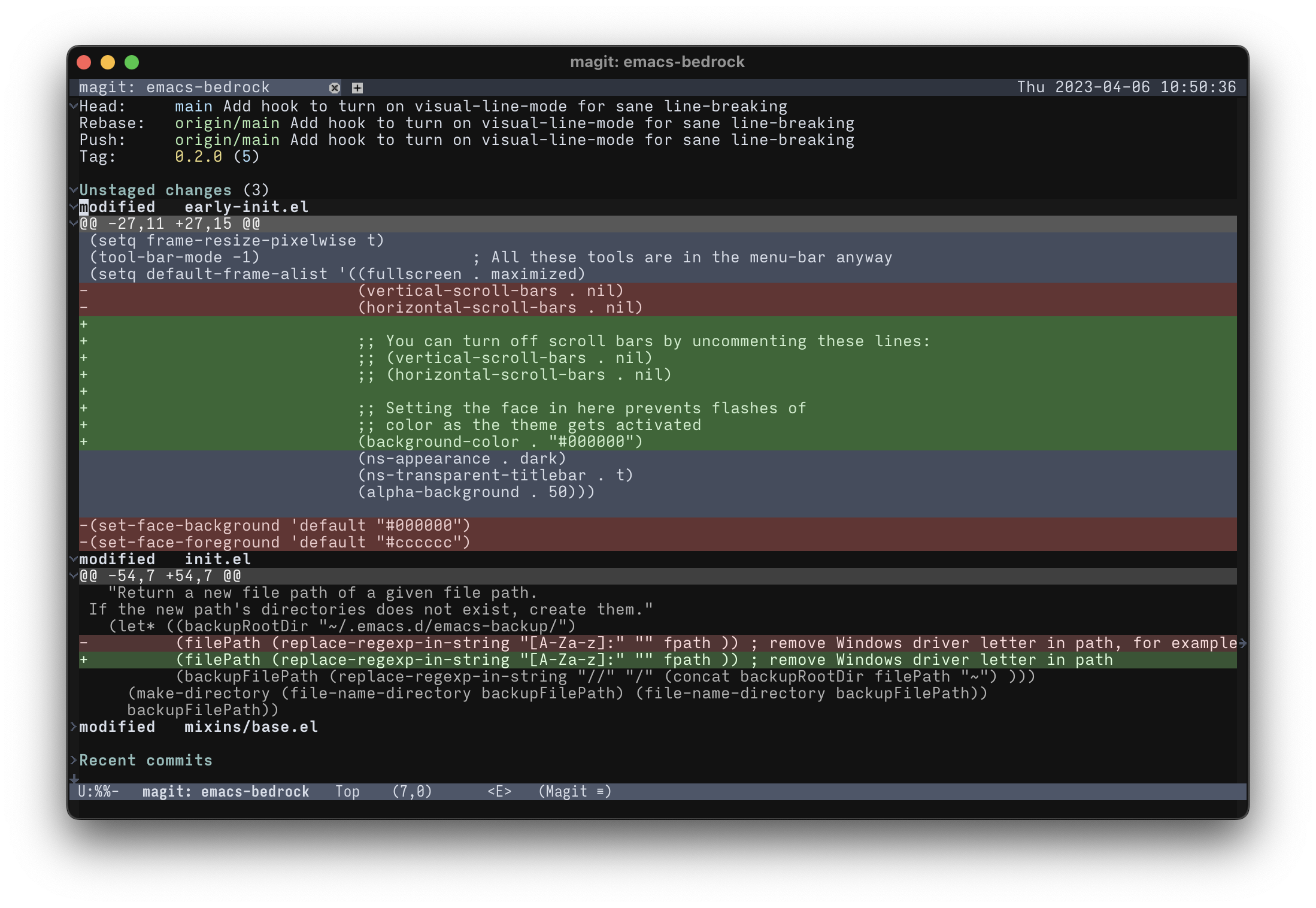This screenshot has width=1316, height=908.
Task: Click the line (tool-bar-mode -1)
Action: pos(658,257)
